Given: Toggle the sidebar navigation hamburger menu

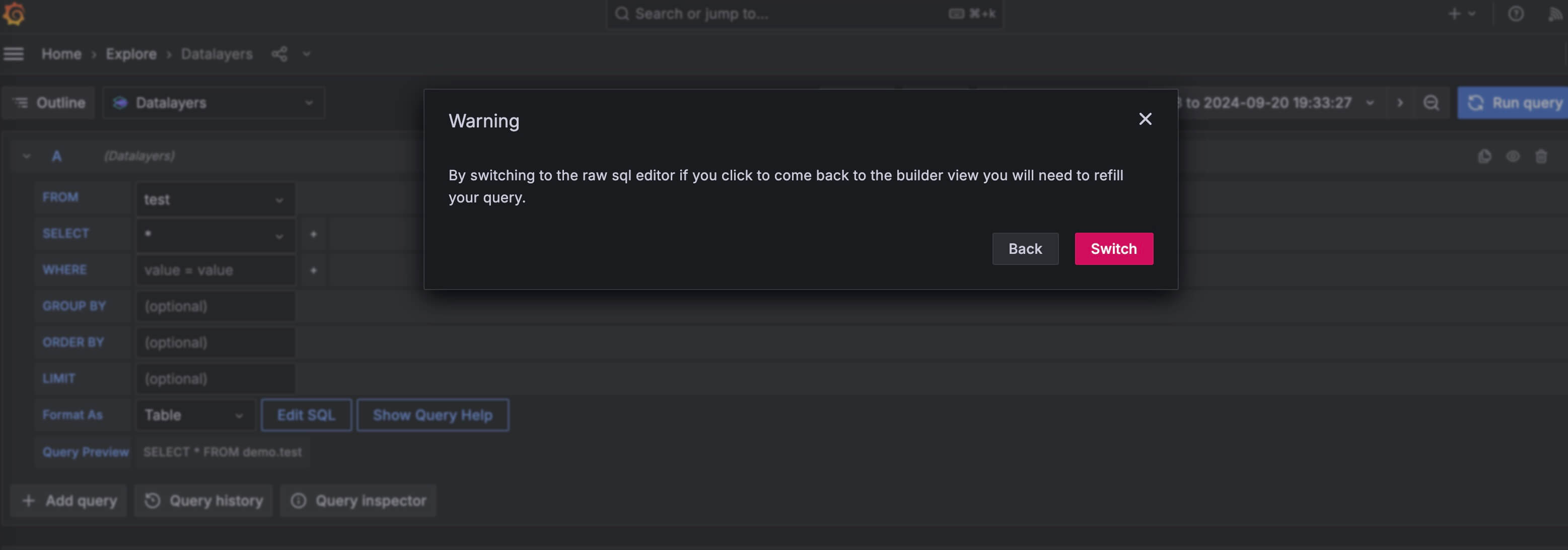Looking at the screenshot, I should pyautogui.click(x=14, y=54).
